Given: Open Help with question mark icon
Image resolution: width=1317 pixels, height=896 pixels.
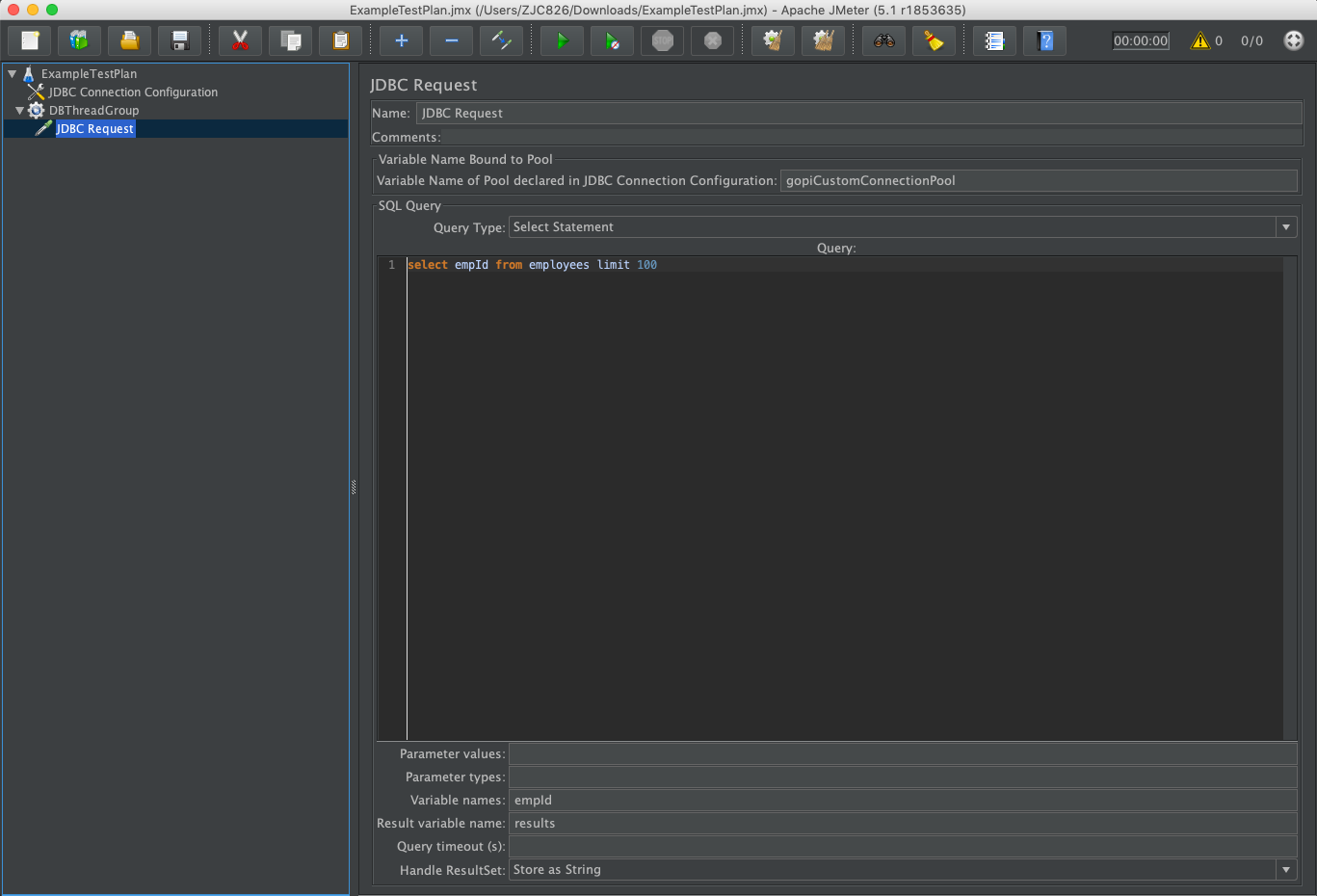Looking at the screenshot, I should tap(1044, 40).
